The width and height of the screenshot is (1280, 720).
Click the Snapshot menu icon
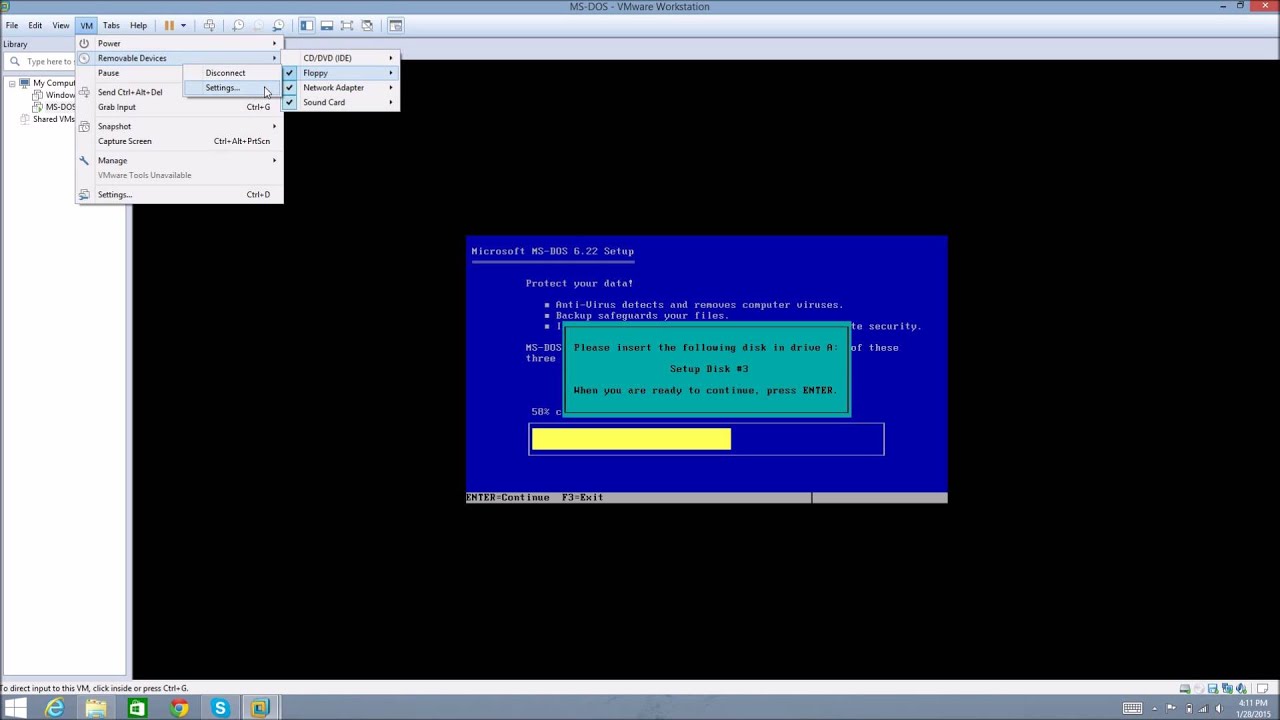[x=85, y=126]
